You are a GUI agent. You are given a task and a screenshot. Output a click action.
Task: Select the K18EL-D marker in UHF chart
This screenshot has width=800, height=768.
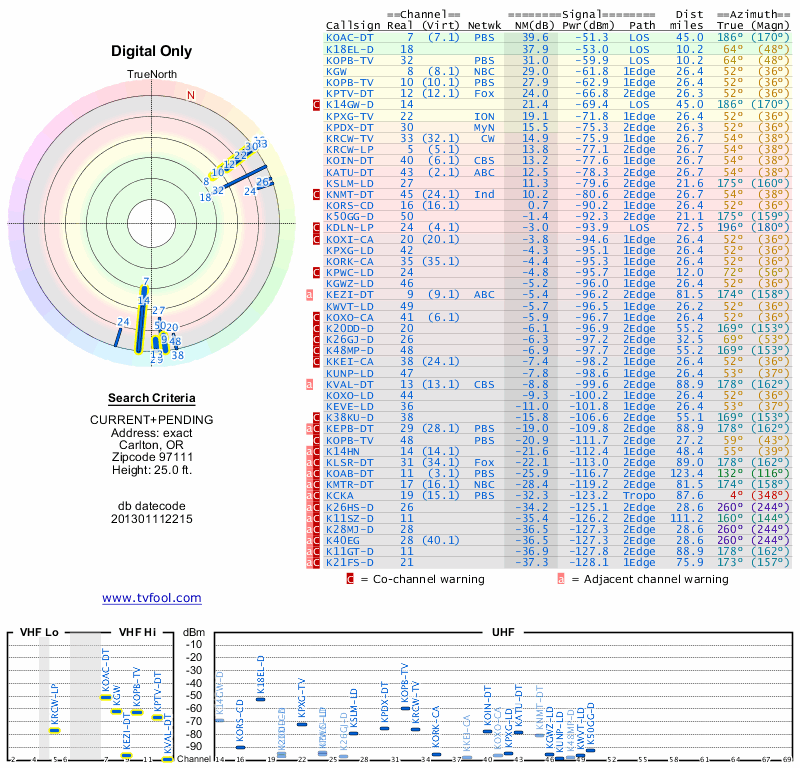pyautogui.click(x=260, y=698)
